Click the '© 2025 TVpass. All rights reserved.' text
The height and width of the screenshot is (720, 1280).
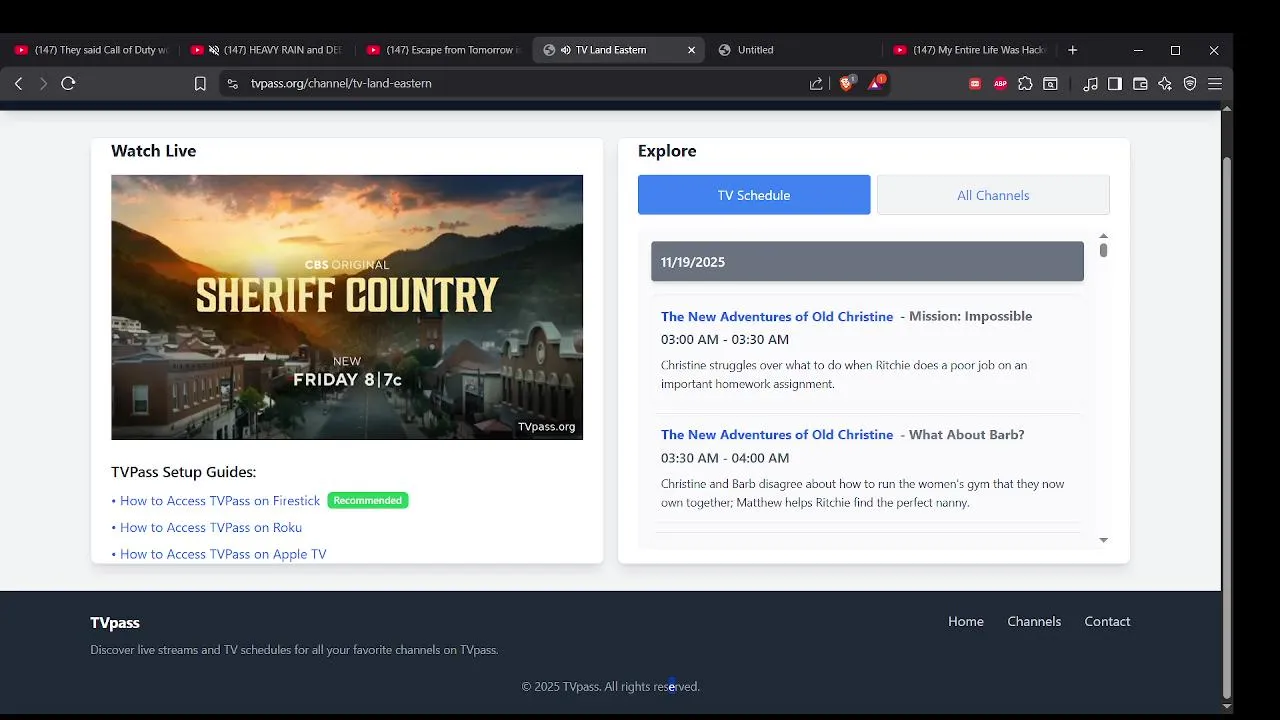pos(610,687)
